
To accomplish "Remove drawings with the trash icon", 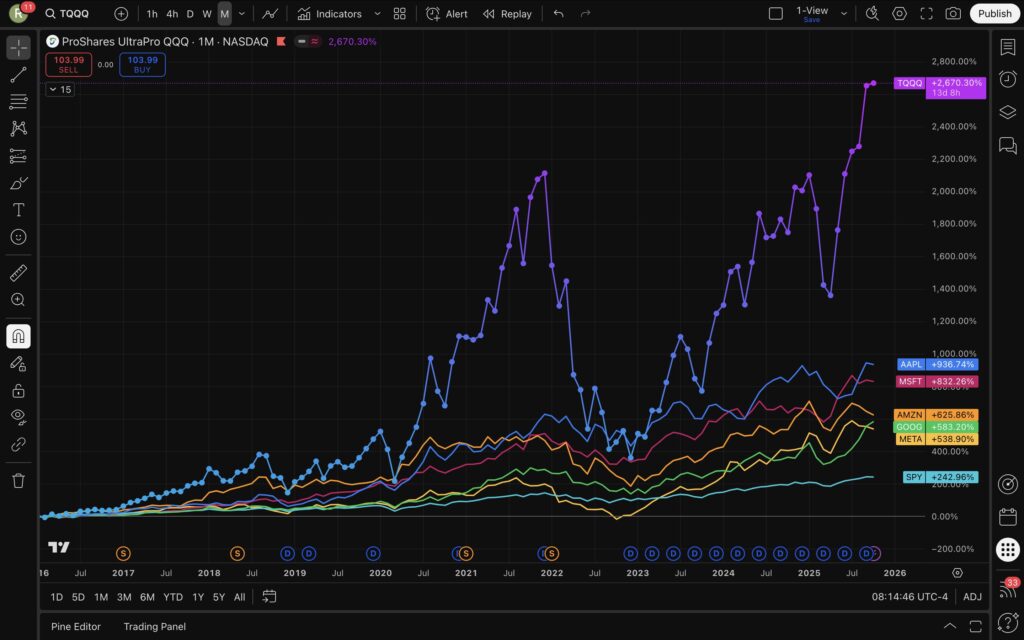I will click(17, 481).
